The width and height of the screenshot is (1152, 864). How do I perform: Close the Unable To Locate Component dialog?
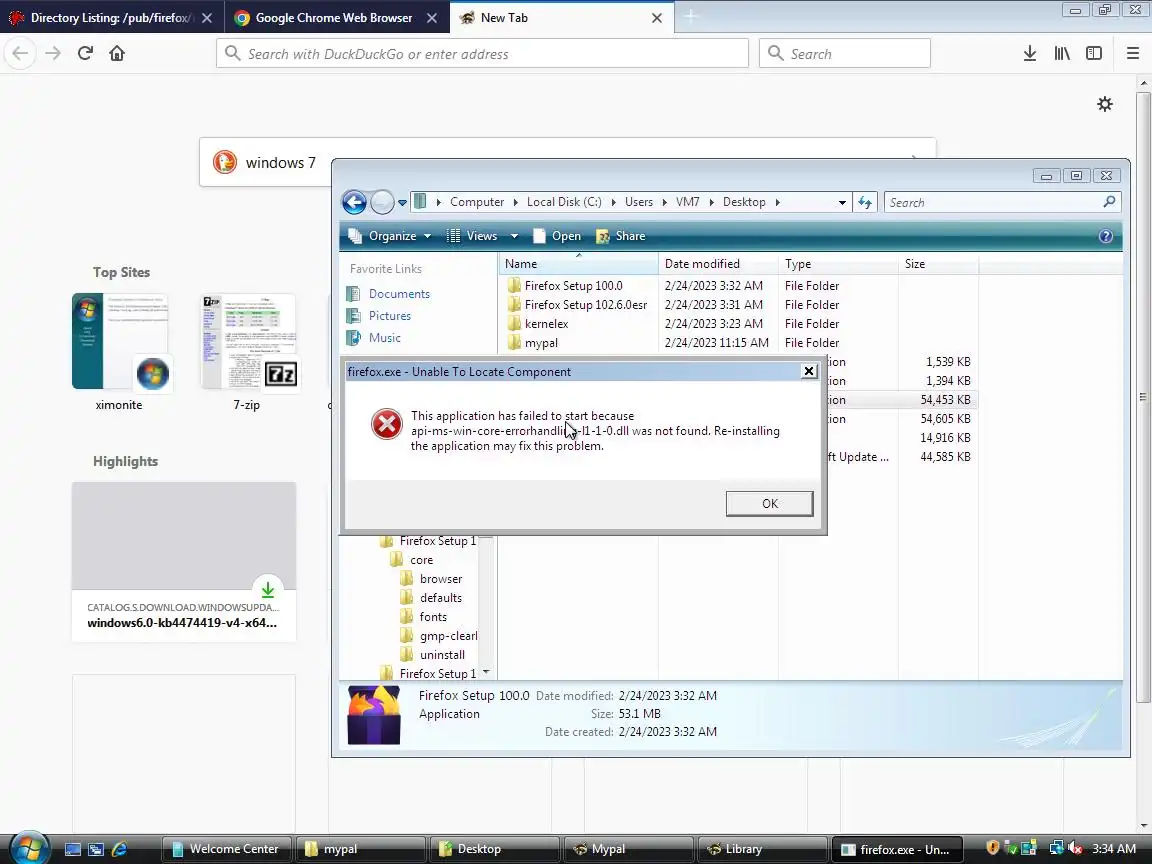click(x=809, y=371)
